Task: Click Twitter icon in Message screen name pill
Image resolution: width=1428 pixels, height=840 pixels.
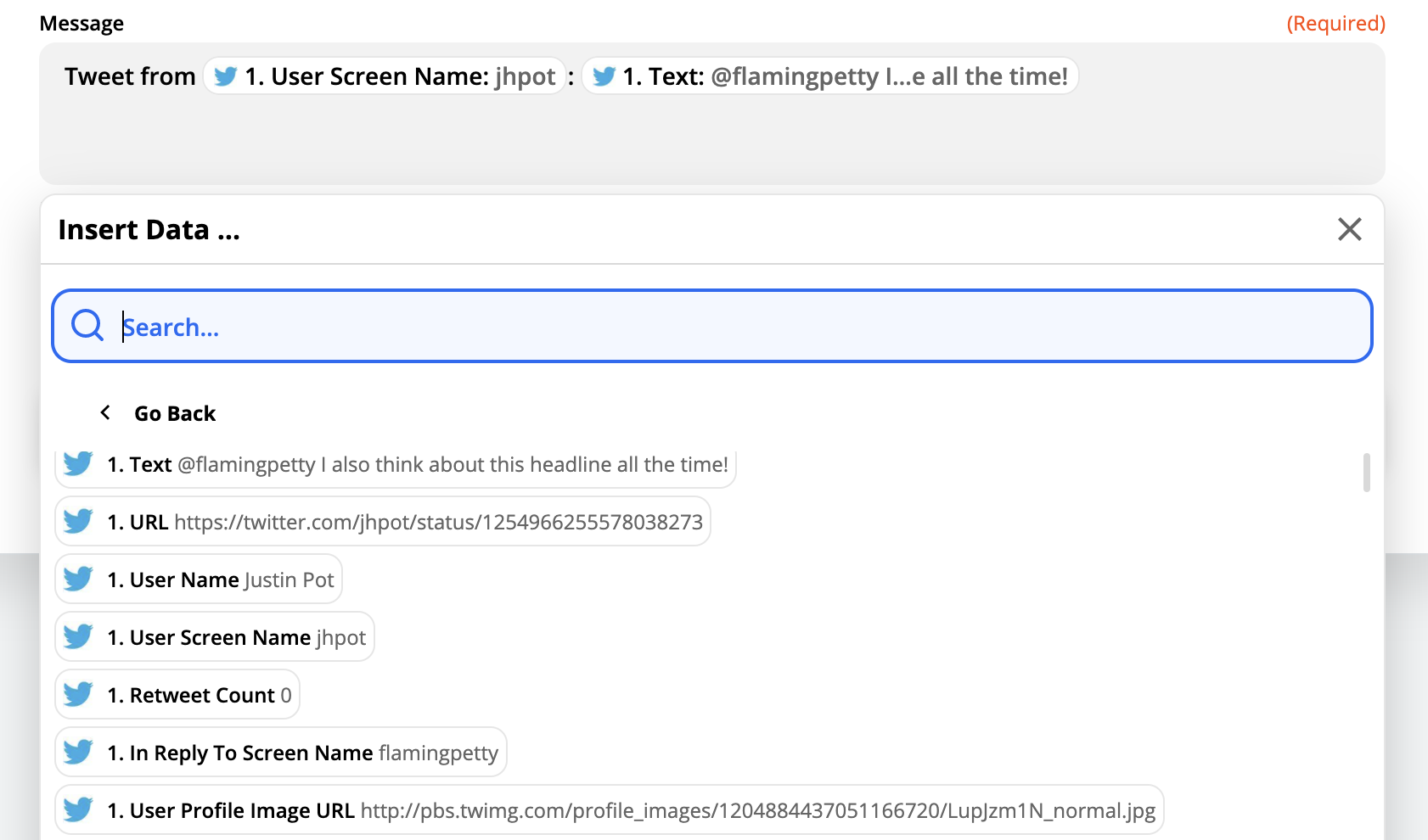Action: 225,76
